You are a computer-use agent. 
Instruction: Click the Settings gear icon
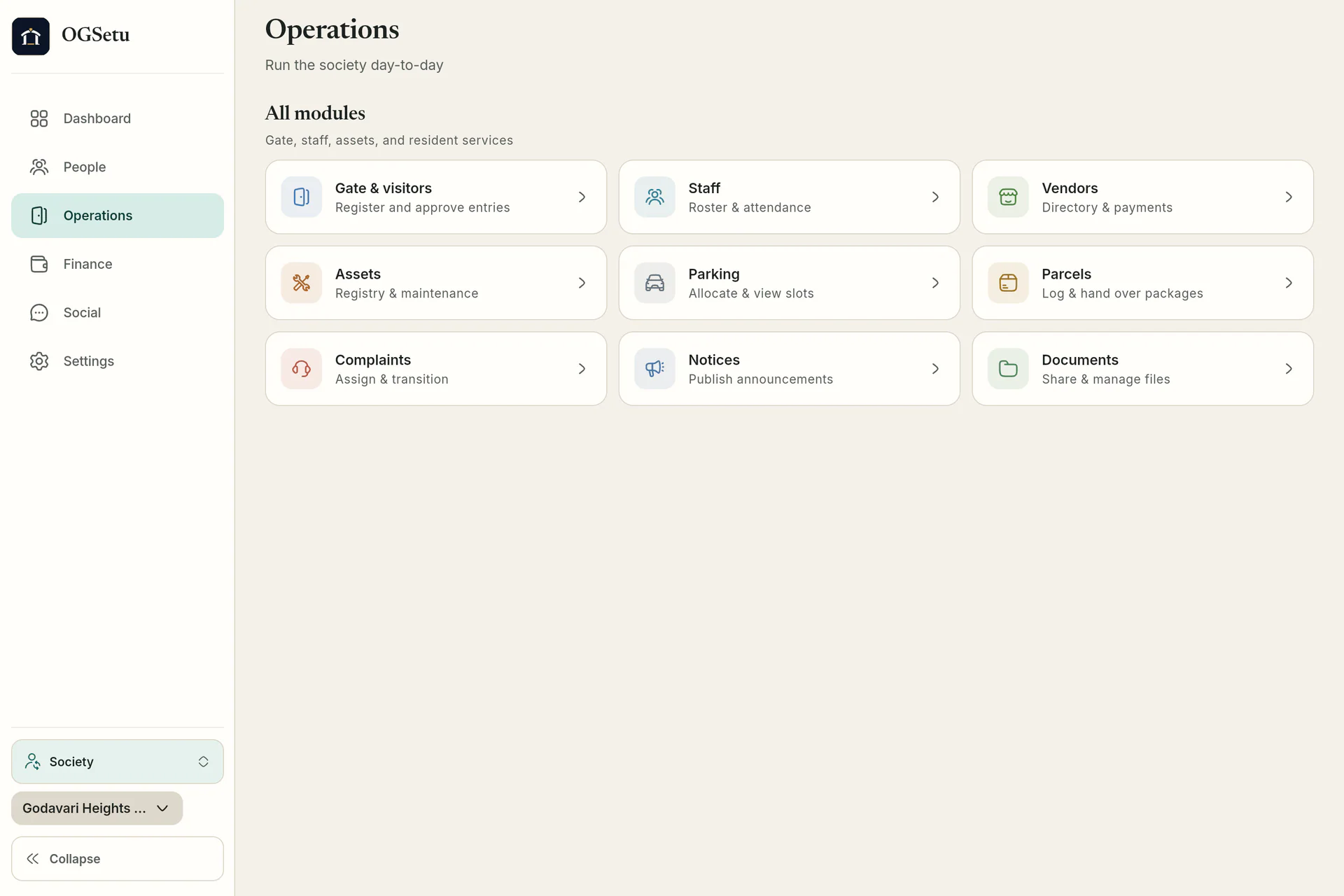coord(39,361)
